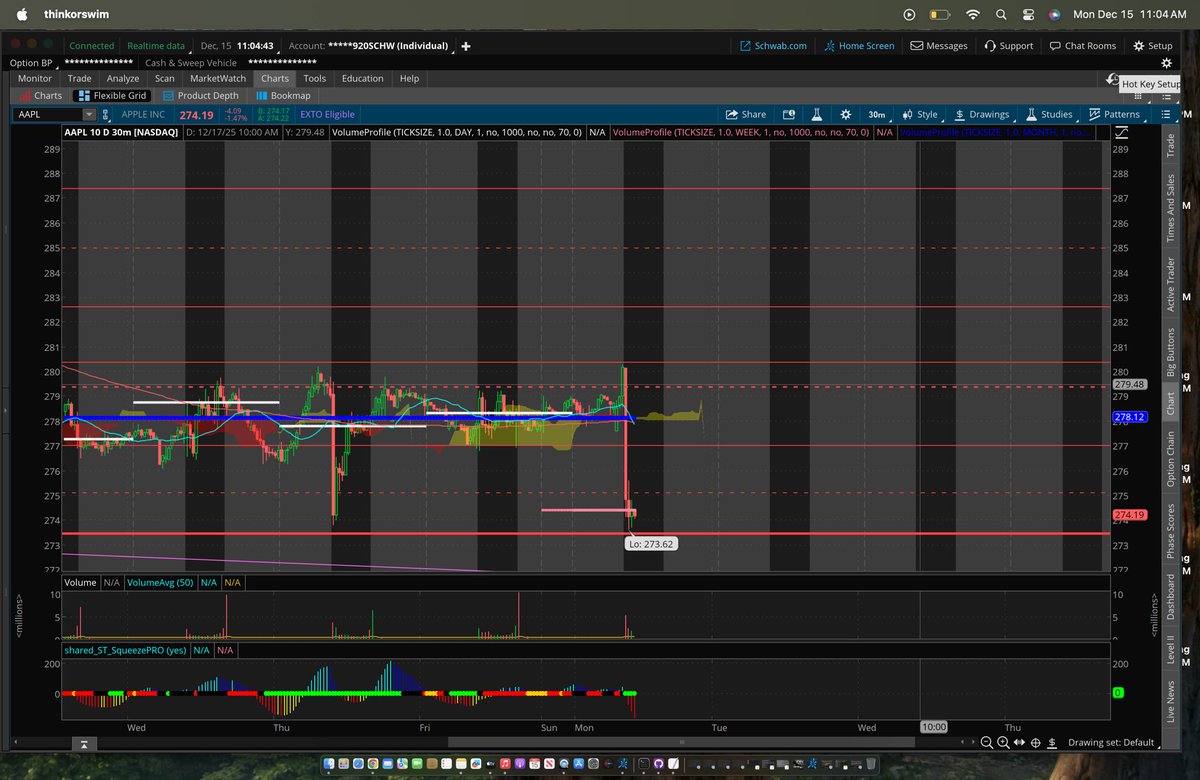Click the chart settings gear icon
The height and width of the screenshot is (780, 1200).
tap(846, 114)
